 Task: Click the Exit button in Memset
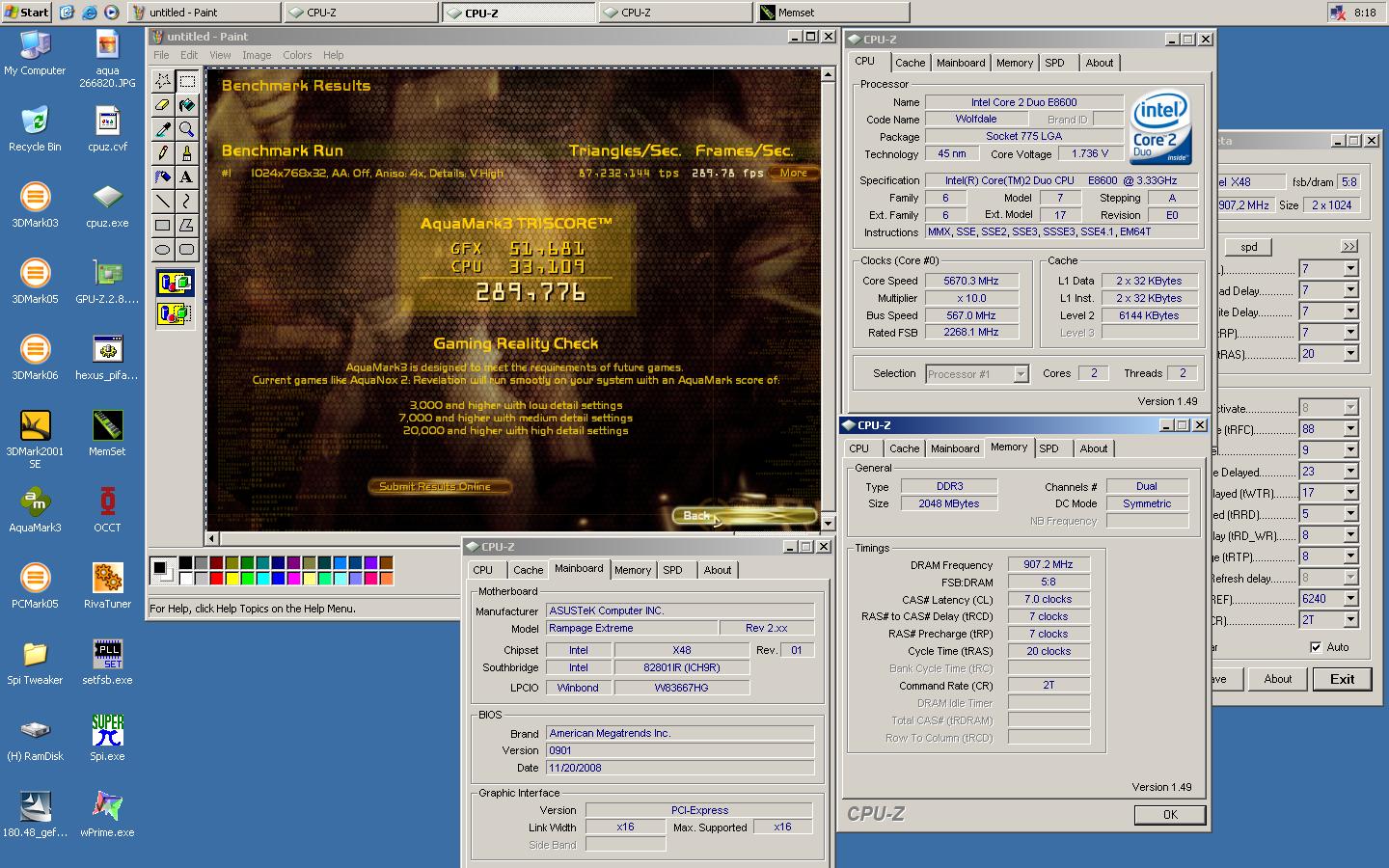(1342, 679)
